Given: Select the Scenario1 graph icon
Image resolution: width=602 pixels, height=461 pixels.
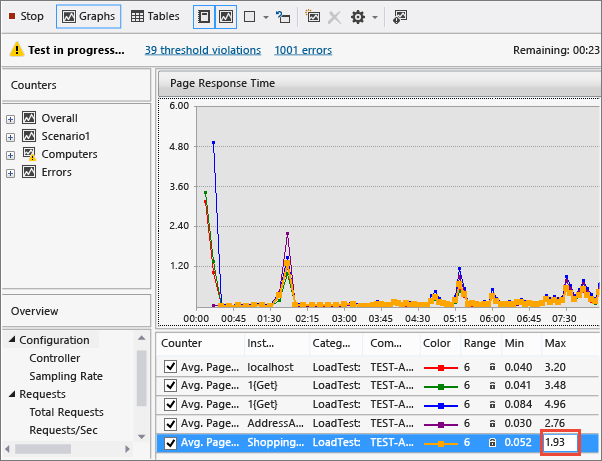Looking at the screenshot, I should click(x=29, y=135).
